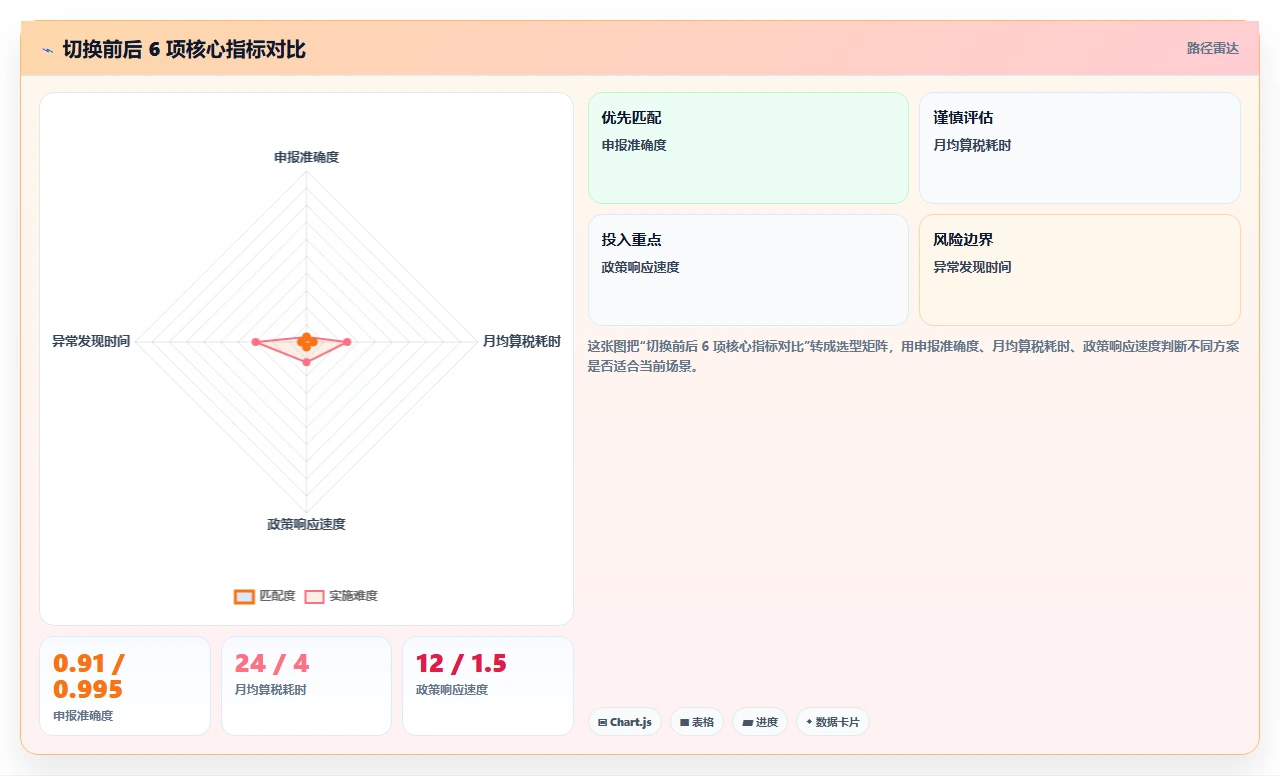Select the 谨慎评估 card

tap(1080, 148)
